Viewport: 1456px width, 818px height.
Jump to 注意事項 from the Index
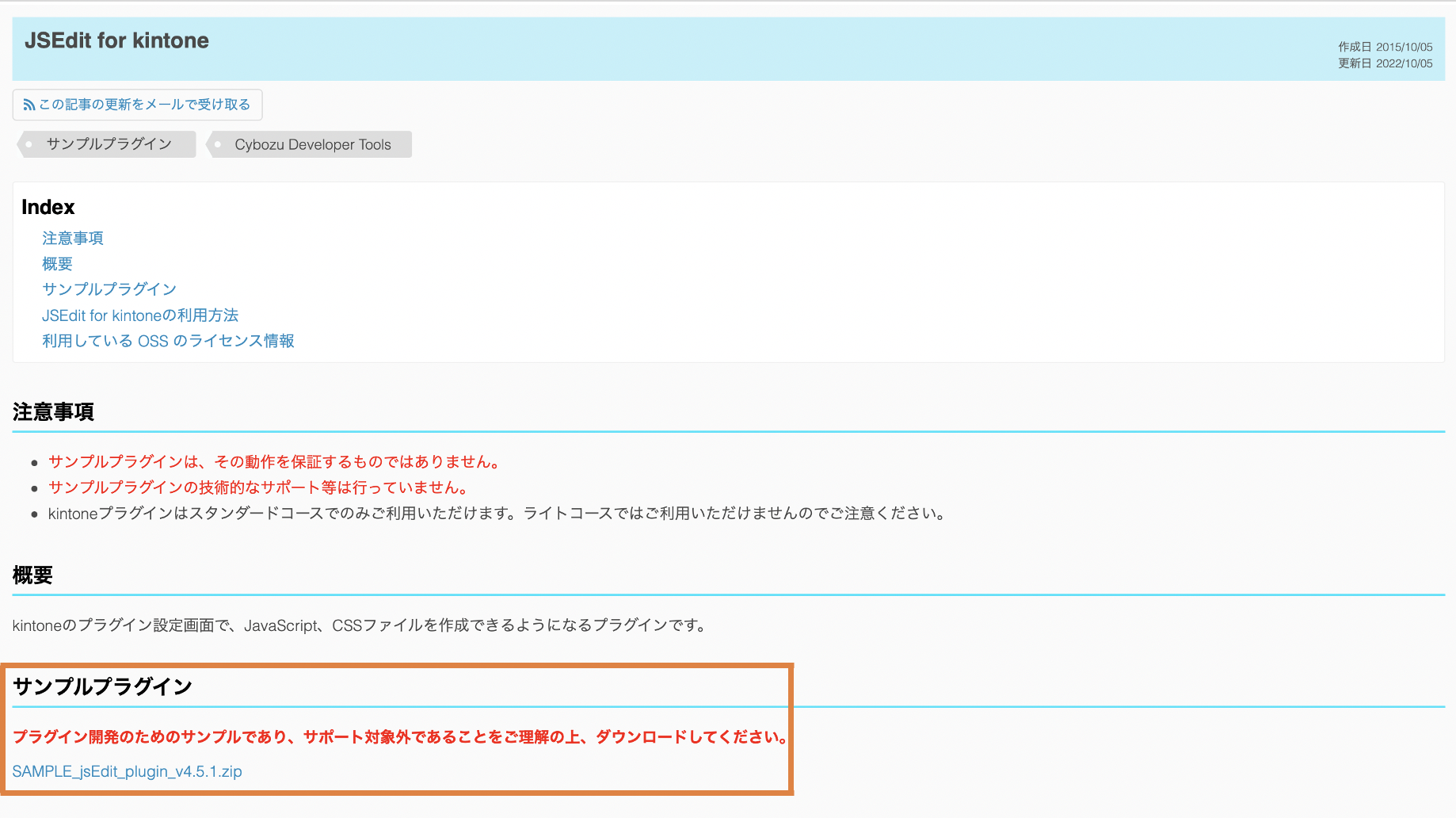point(73,239)
